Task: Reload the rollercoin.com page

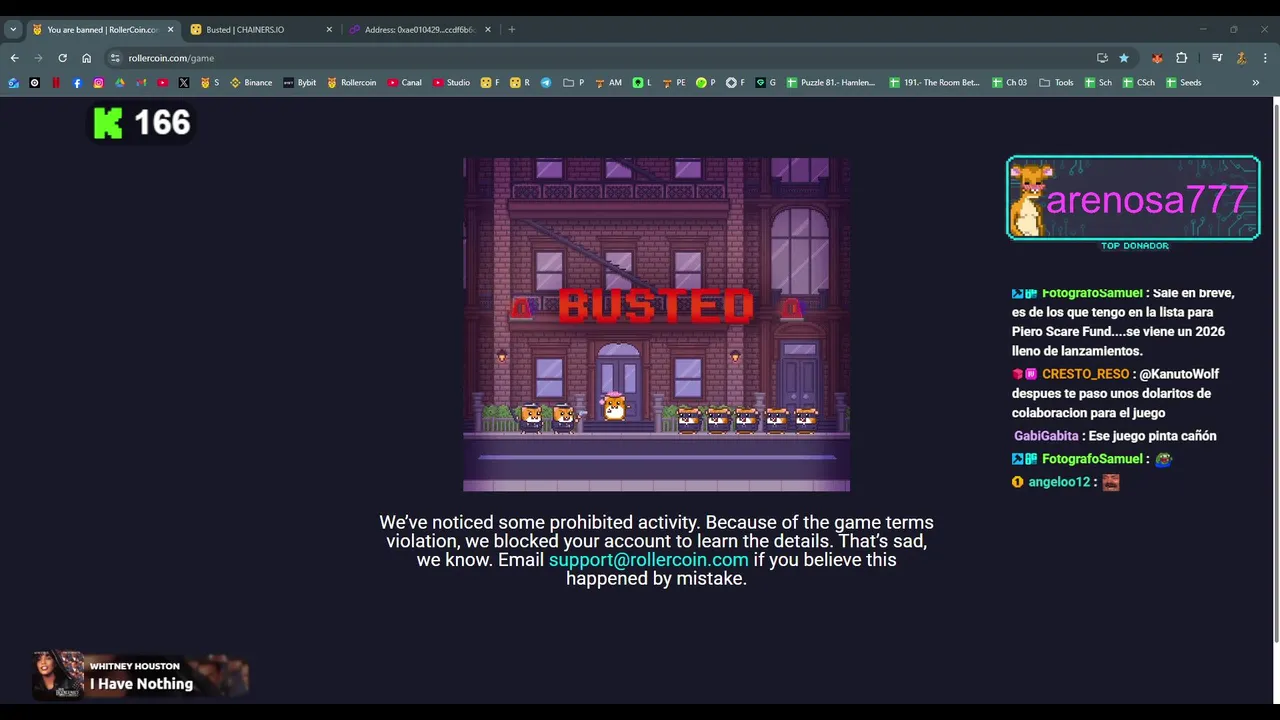Action: (x=62, y=58)
